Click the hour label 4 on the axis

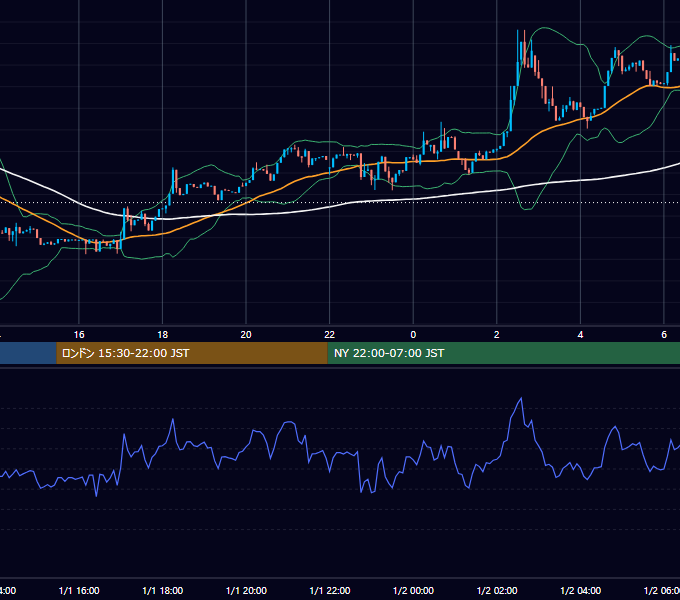click(580, 335)
